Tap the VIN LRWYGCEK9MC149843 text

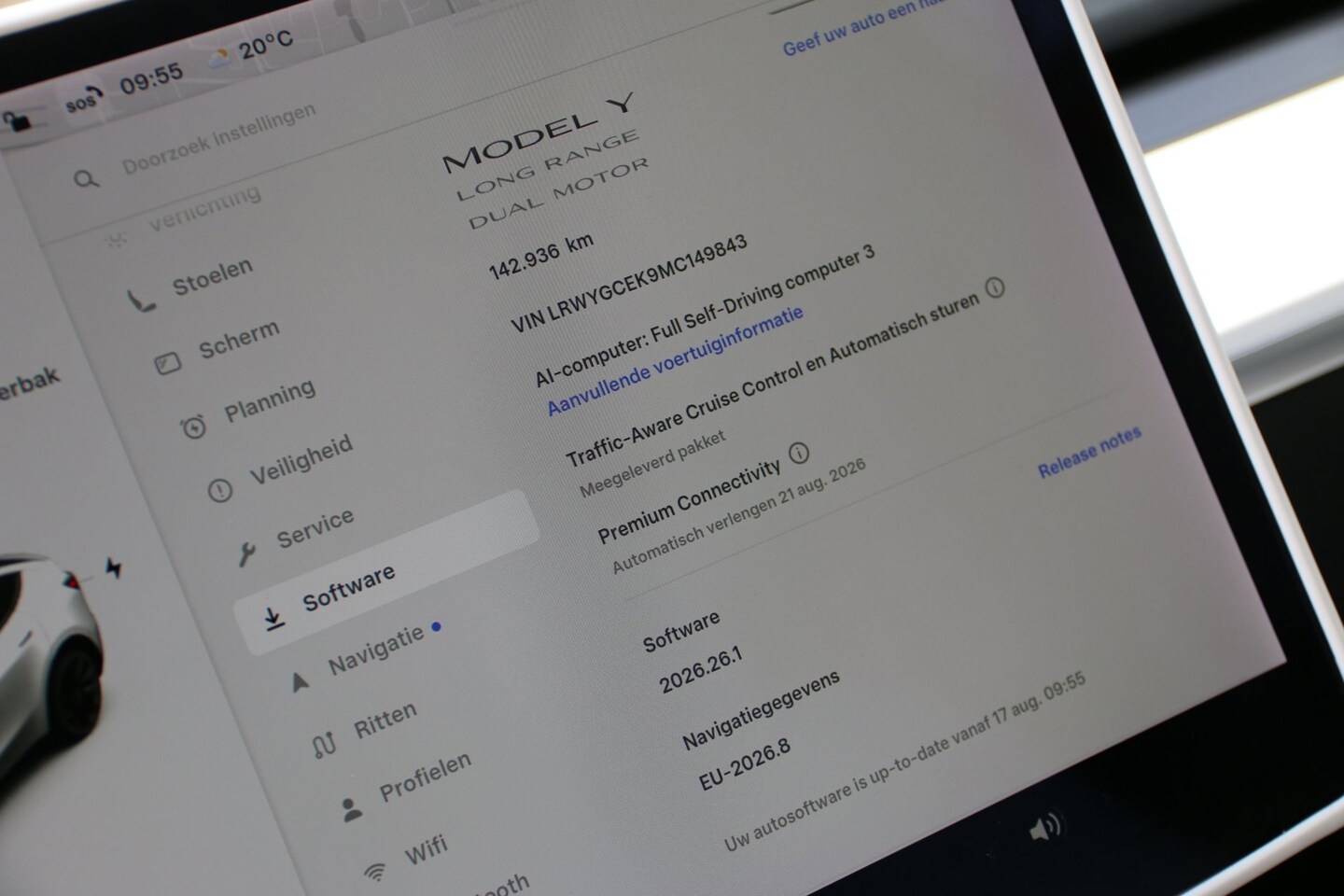pos(629,284)
